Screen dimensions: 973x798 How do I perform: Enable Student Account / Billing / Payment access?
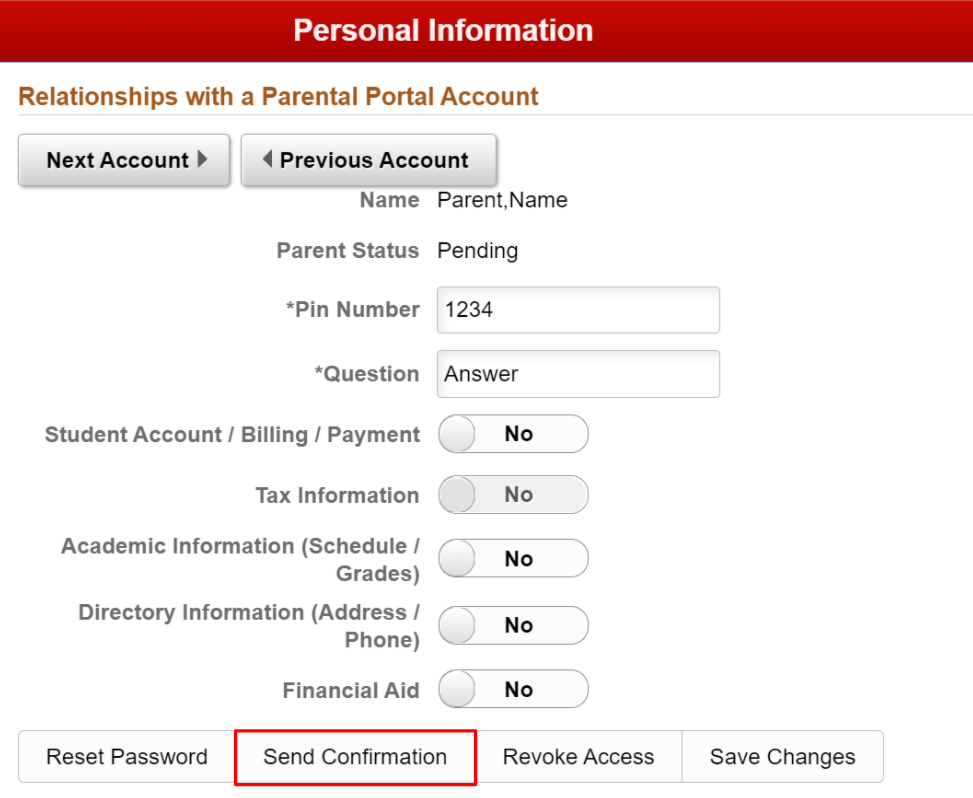tap(513, 434)
